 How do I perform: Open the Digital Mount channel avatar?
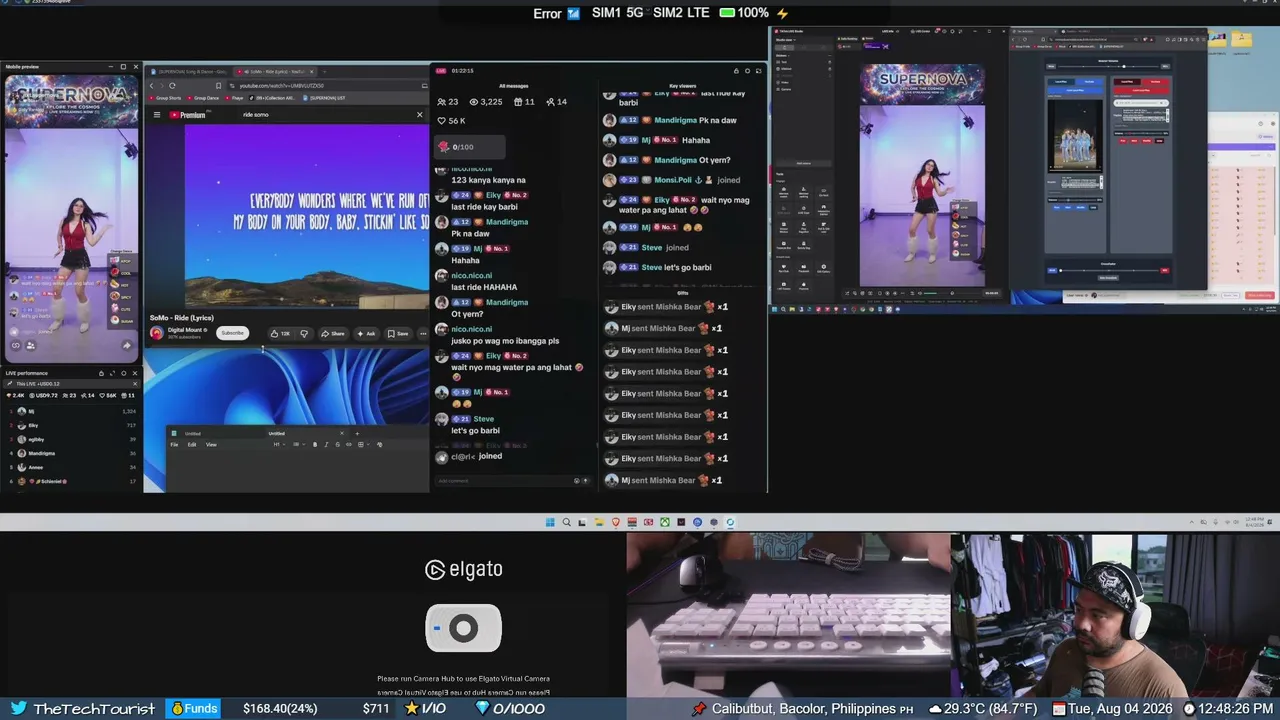(156, 333)
